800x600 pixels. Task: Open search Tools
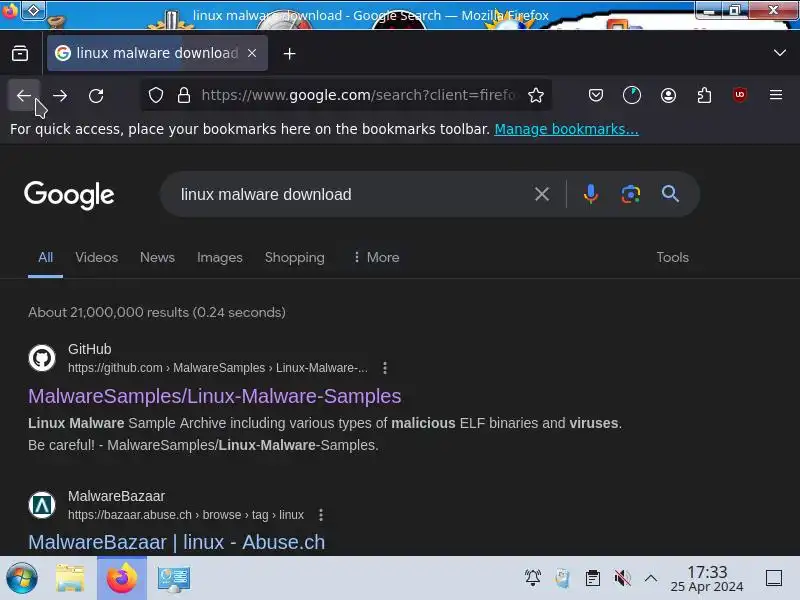click(x=672, y=257)
